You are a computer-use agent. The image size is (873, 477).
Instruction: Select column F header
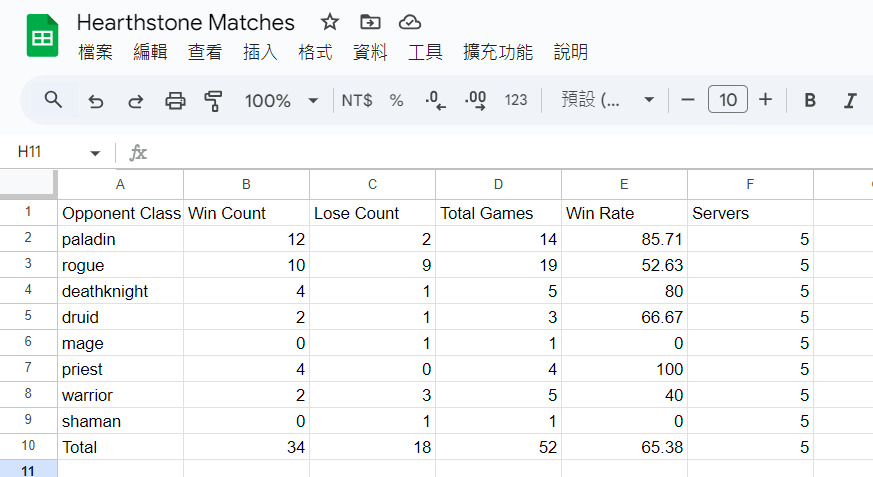click(x=751, y=185)
